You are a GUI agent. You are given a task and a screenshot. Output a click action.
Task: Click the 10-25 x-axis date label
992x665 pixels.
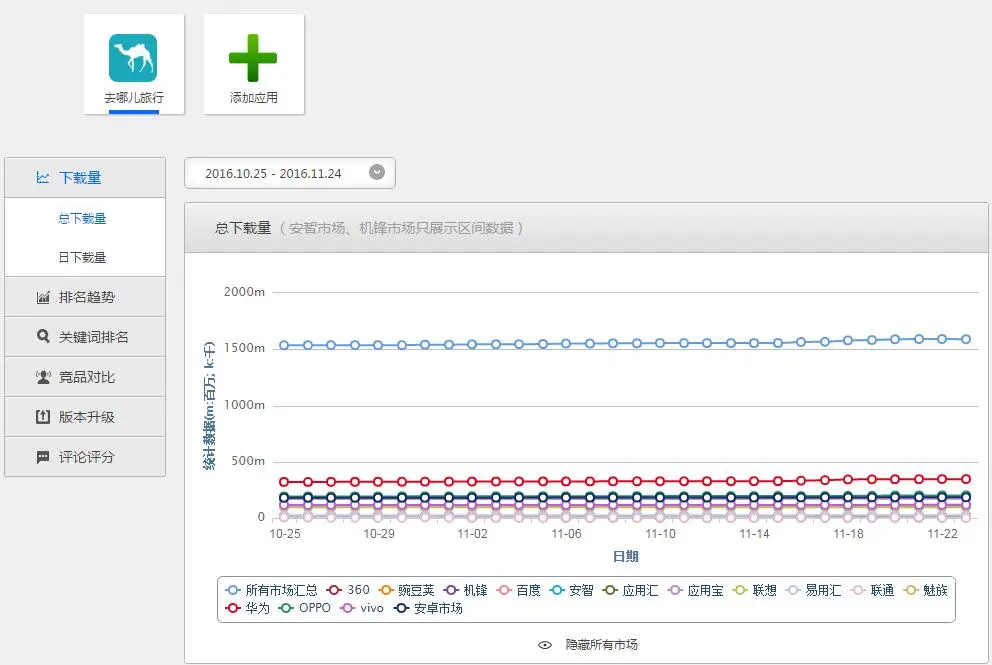[x=285, y=534]
